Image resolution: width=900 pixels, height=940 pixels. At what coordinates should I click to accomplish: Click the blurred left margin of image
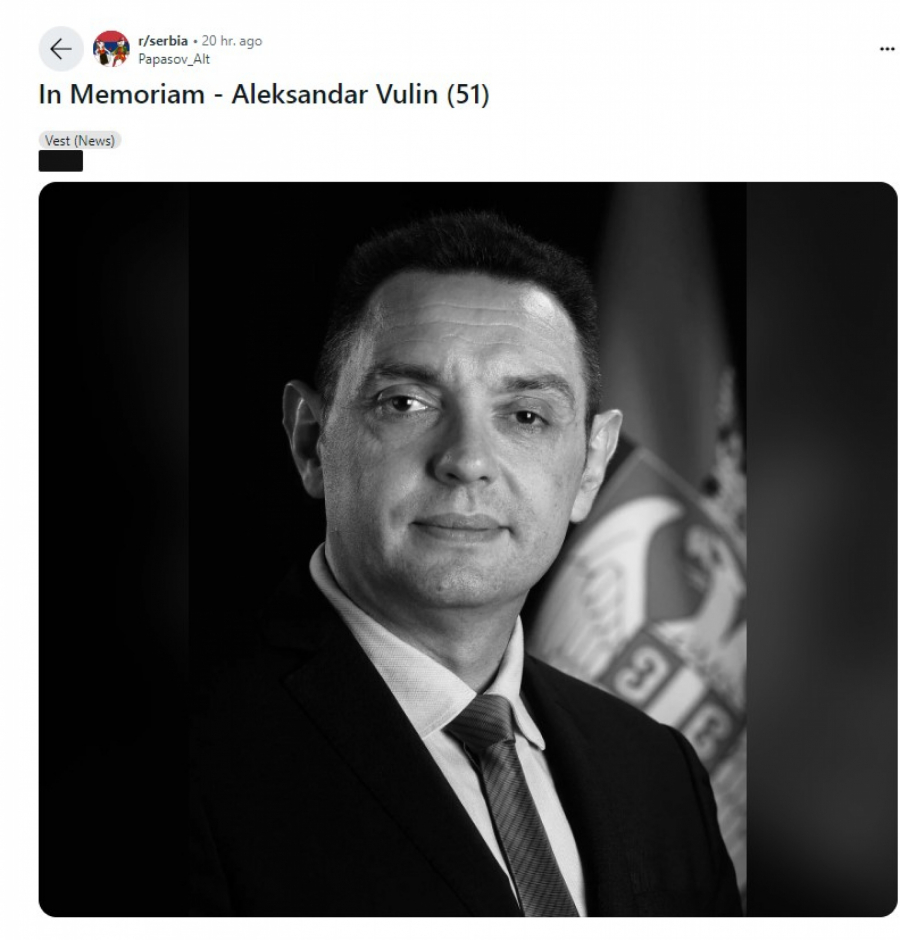pyautogui.click(x=114, y=549)
